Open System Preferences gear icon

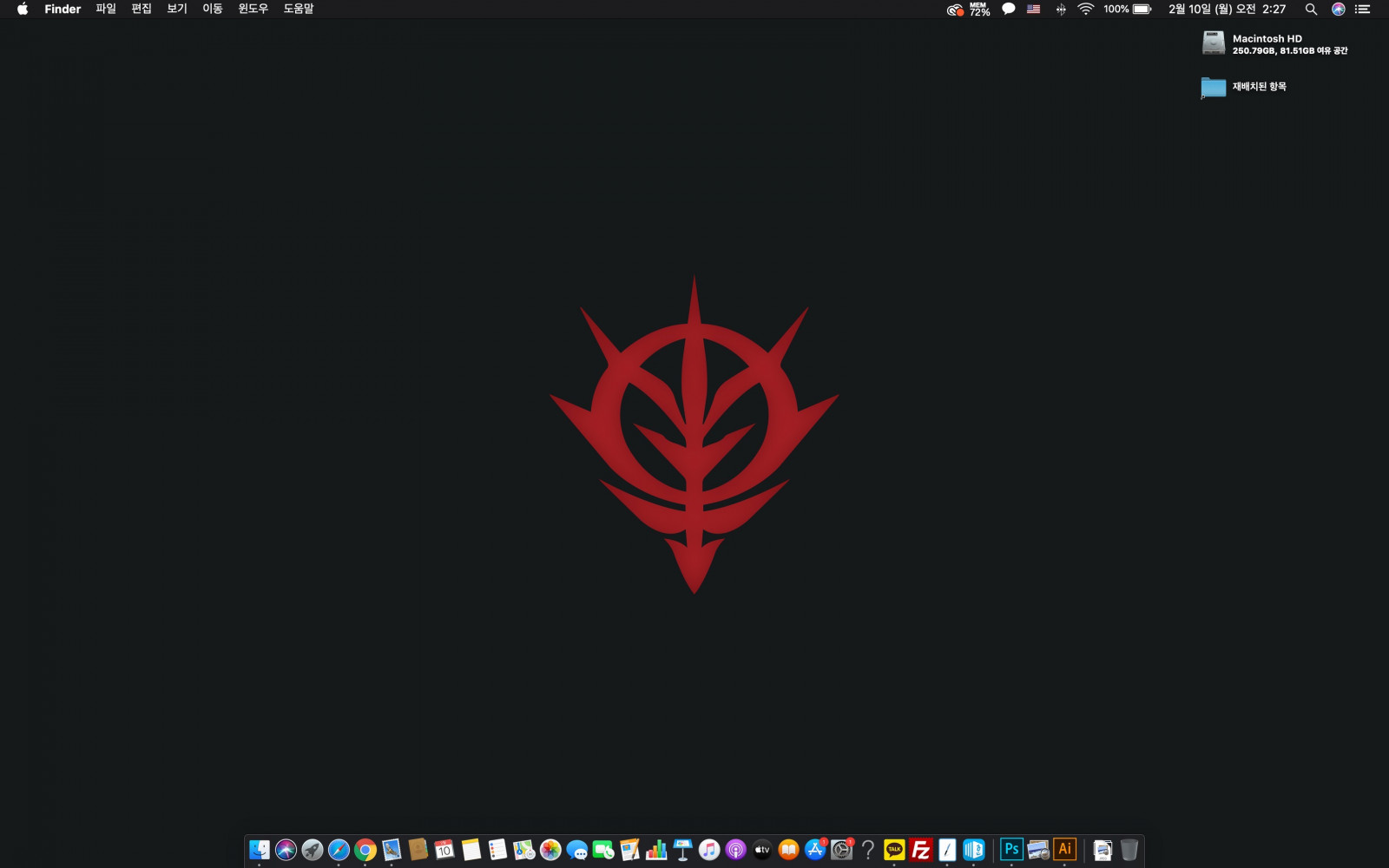coord(841,850)
